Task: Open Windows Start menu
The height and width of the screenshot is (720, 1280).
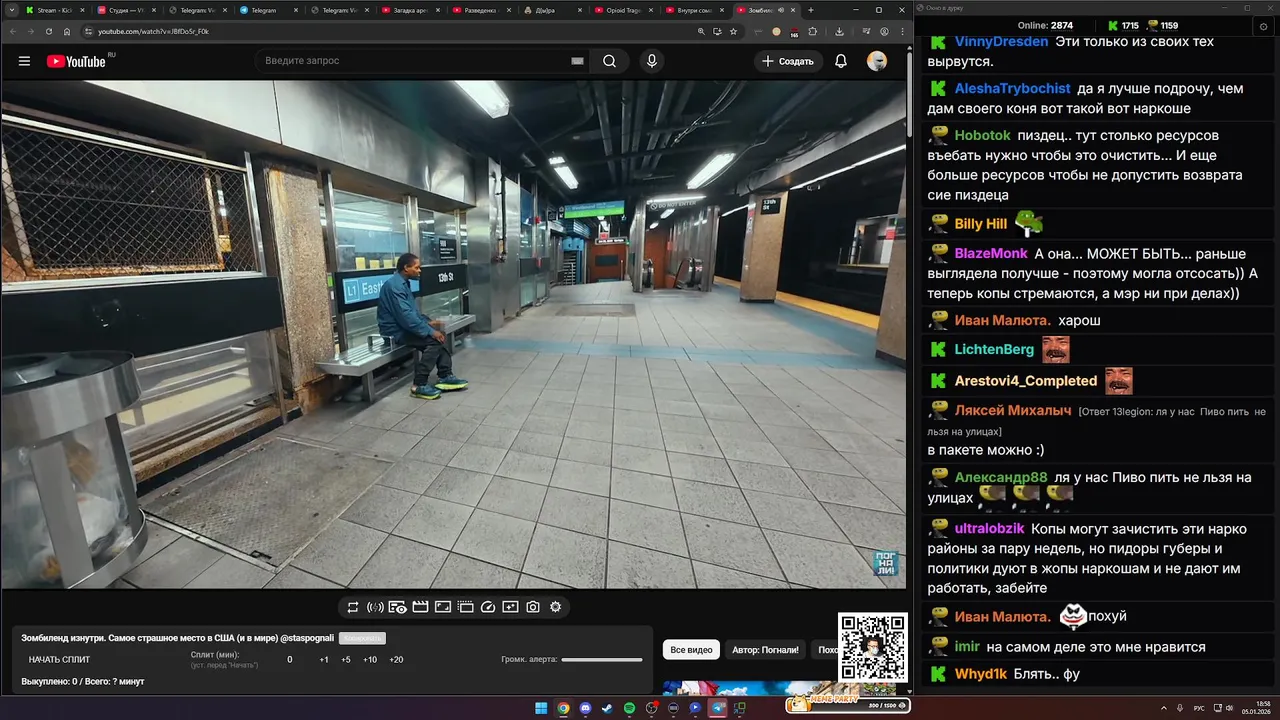Action: (x=541, y=708)
